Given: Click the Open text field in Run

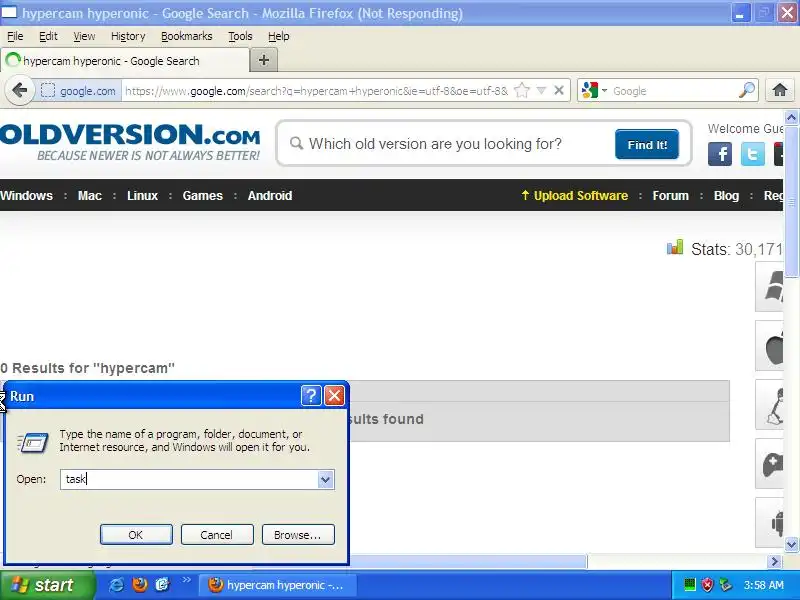Looking at the screenshot, I should point(189,479).
